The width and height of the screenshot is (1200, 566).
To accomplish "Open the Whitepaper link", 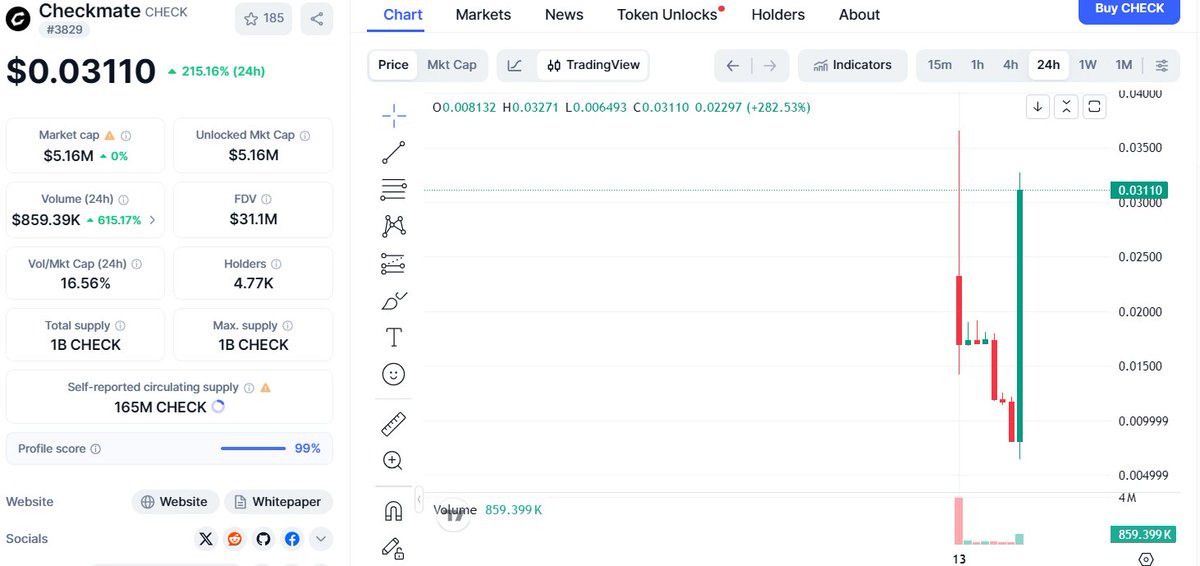I will [x=278, y=502].
